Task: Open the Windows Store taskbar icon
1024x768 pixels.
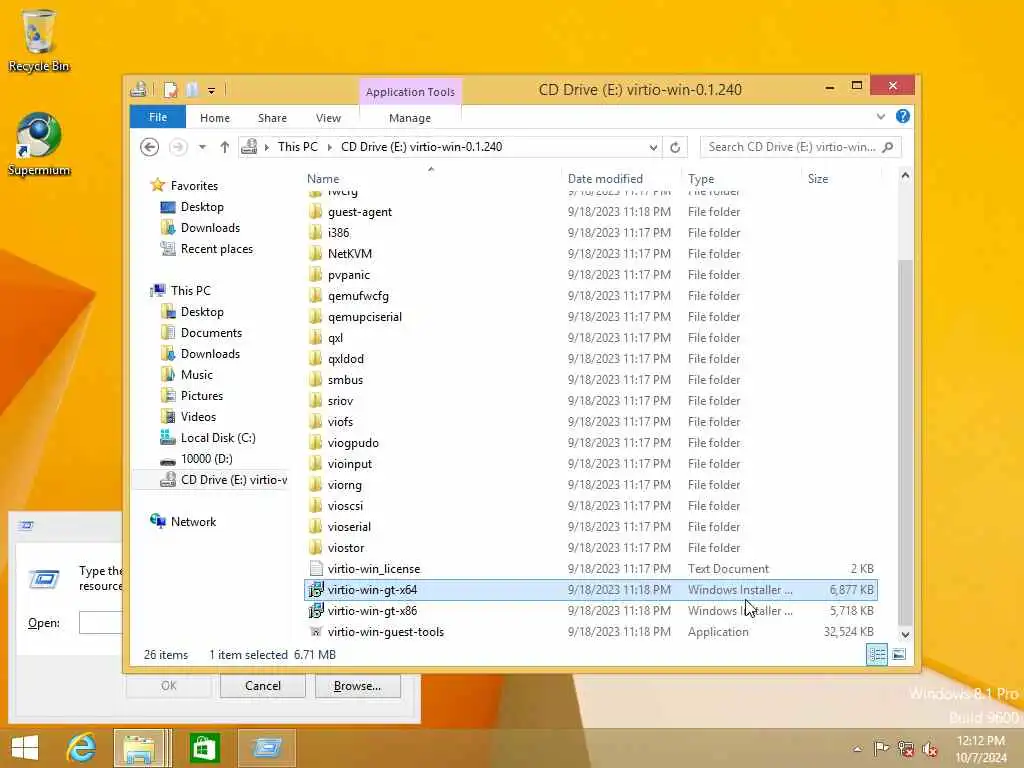Action: pyautogui.click(x=205, y=747)
